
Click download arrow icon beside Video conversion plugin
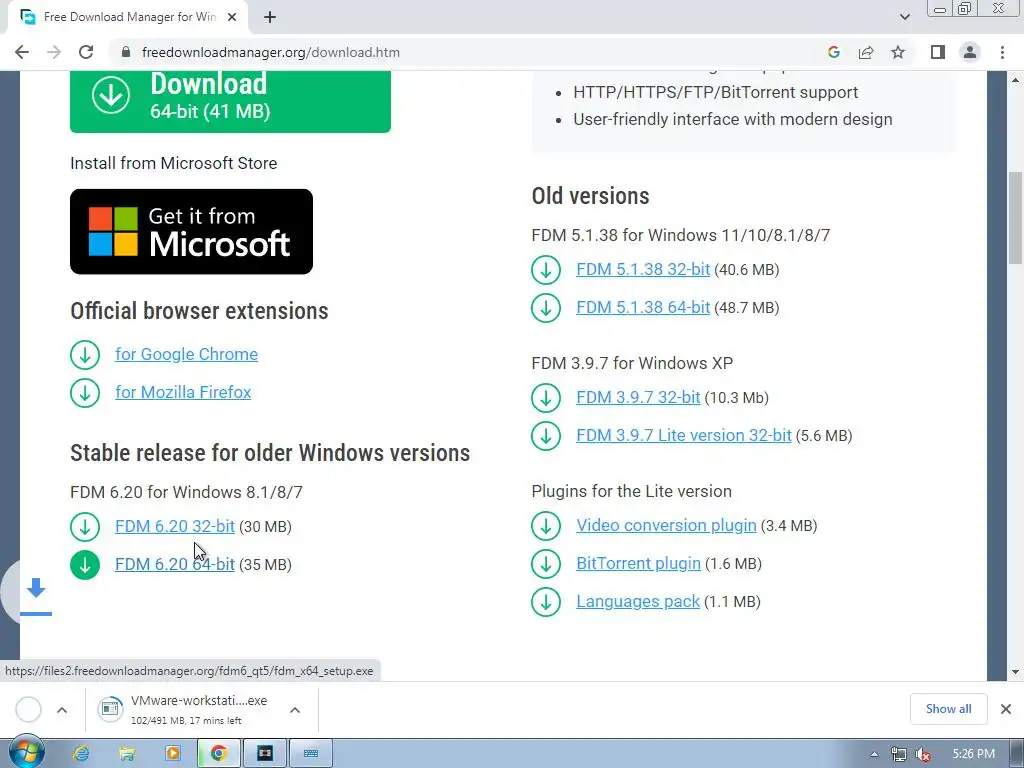point(546,526)
